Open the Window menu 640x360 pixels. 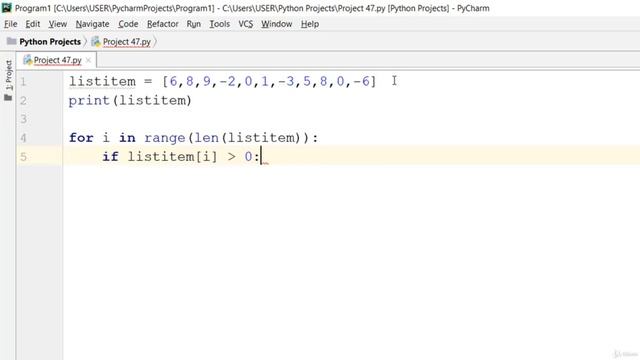pos(276,24)
